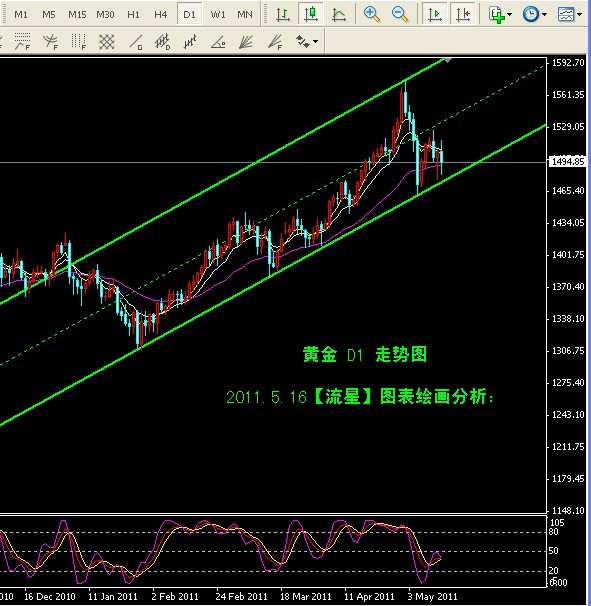
Task: Zoom in on the chart
Action: 371,15
